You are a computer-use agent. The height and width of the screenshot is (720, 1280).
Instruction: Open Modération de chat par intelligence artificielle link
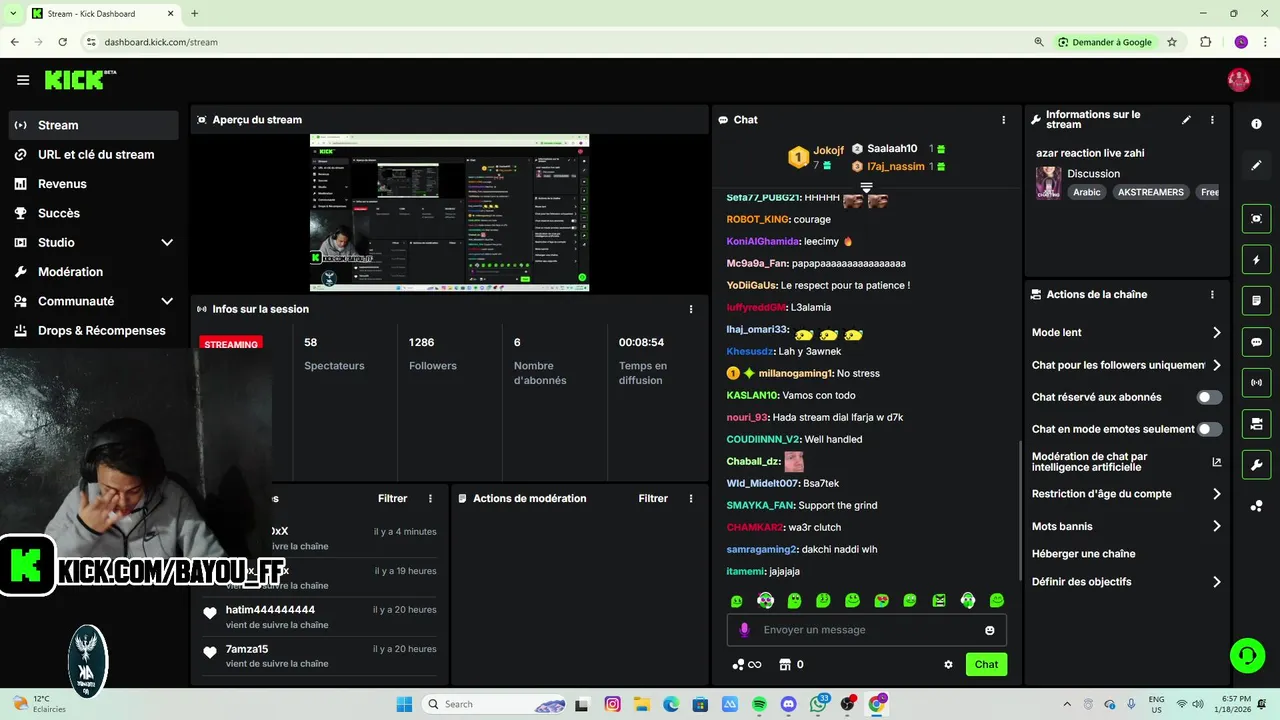click(1126, 462)
